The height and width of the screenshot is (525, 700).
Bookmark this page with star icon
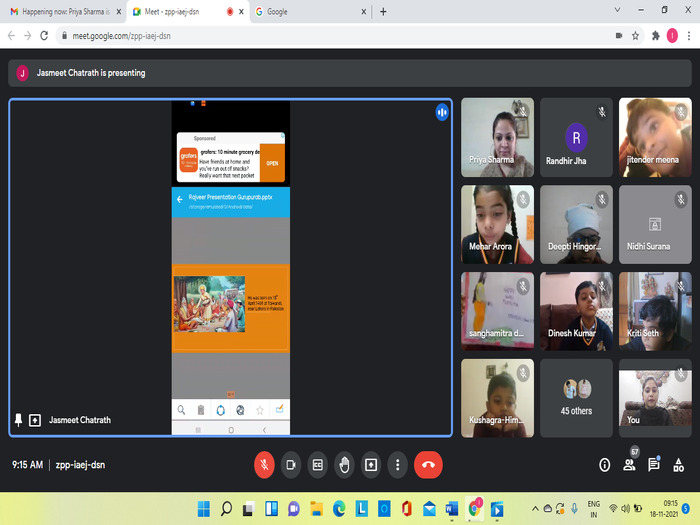635,36
